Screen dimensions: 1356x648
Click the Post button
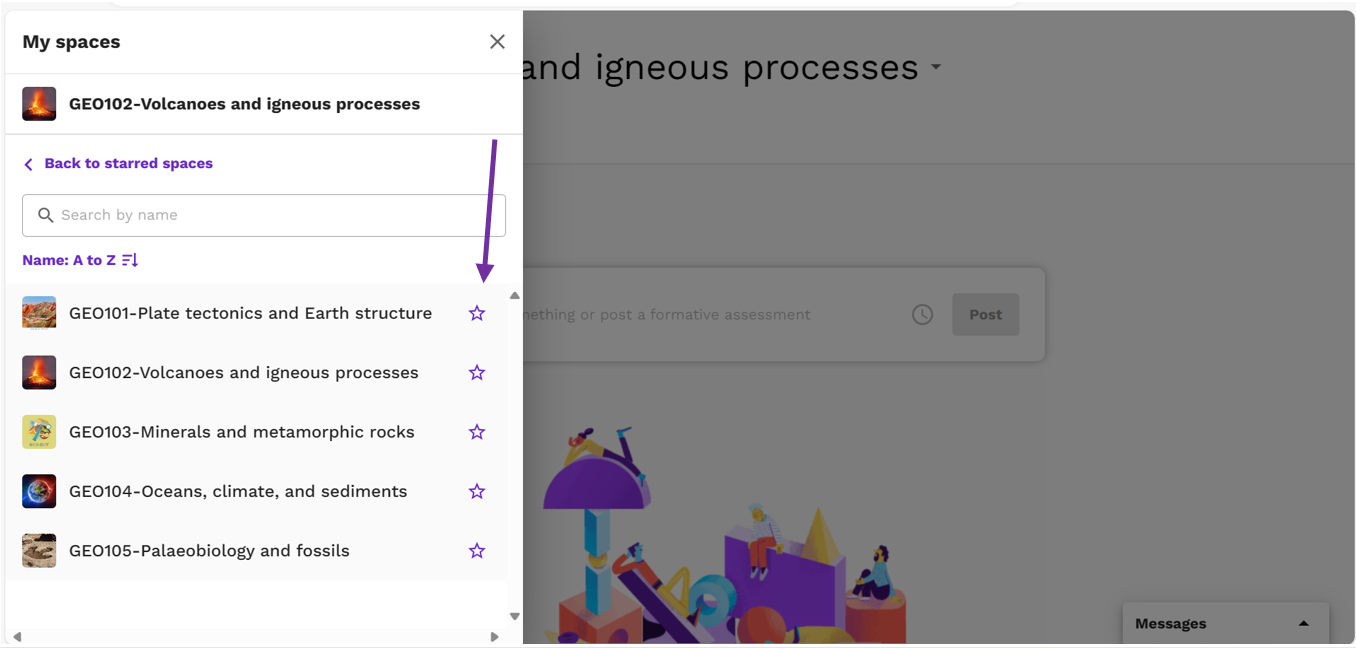tap(985, 314)
